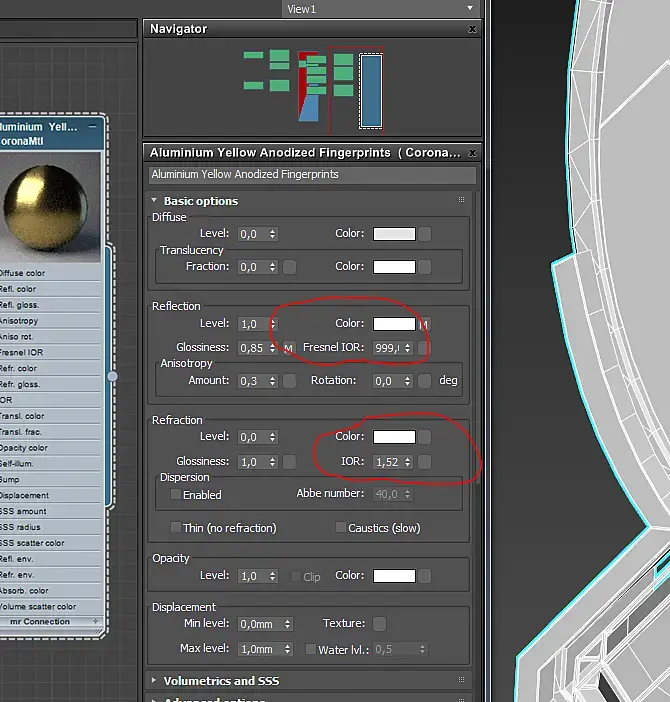Collapse the material node with minus icon

(93, 127)
